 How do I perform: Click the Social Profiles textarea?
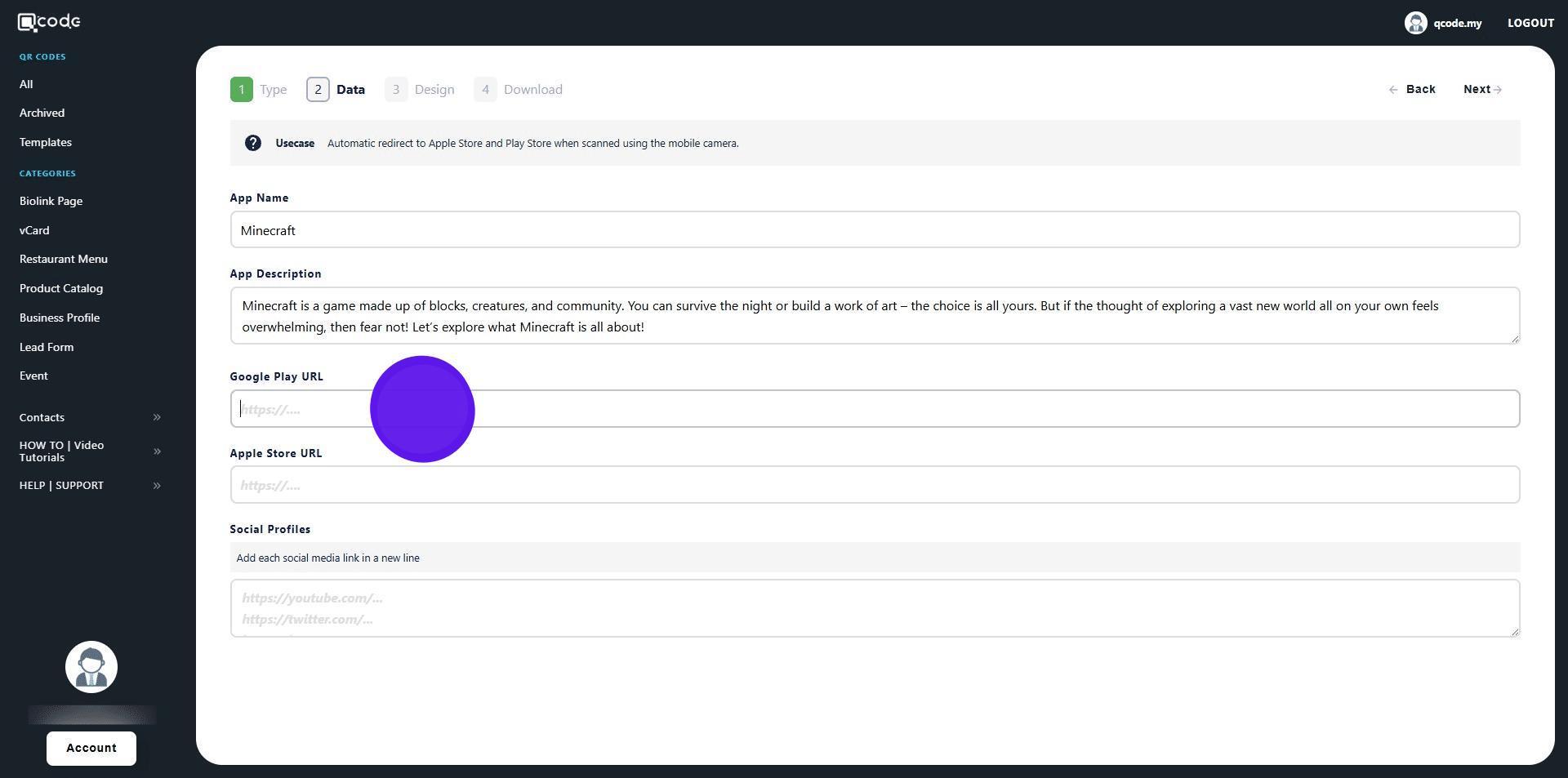[x=875, y=608]
